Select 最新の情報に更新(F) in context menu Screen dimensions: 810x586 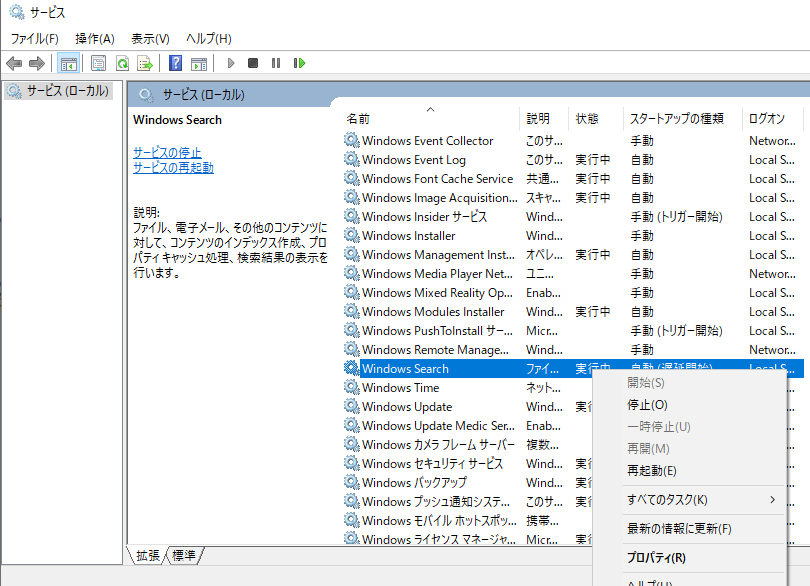pyautogui.click(x=679, y=529)
